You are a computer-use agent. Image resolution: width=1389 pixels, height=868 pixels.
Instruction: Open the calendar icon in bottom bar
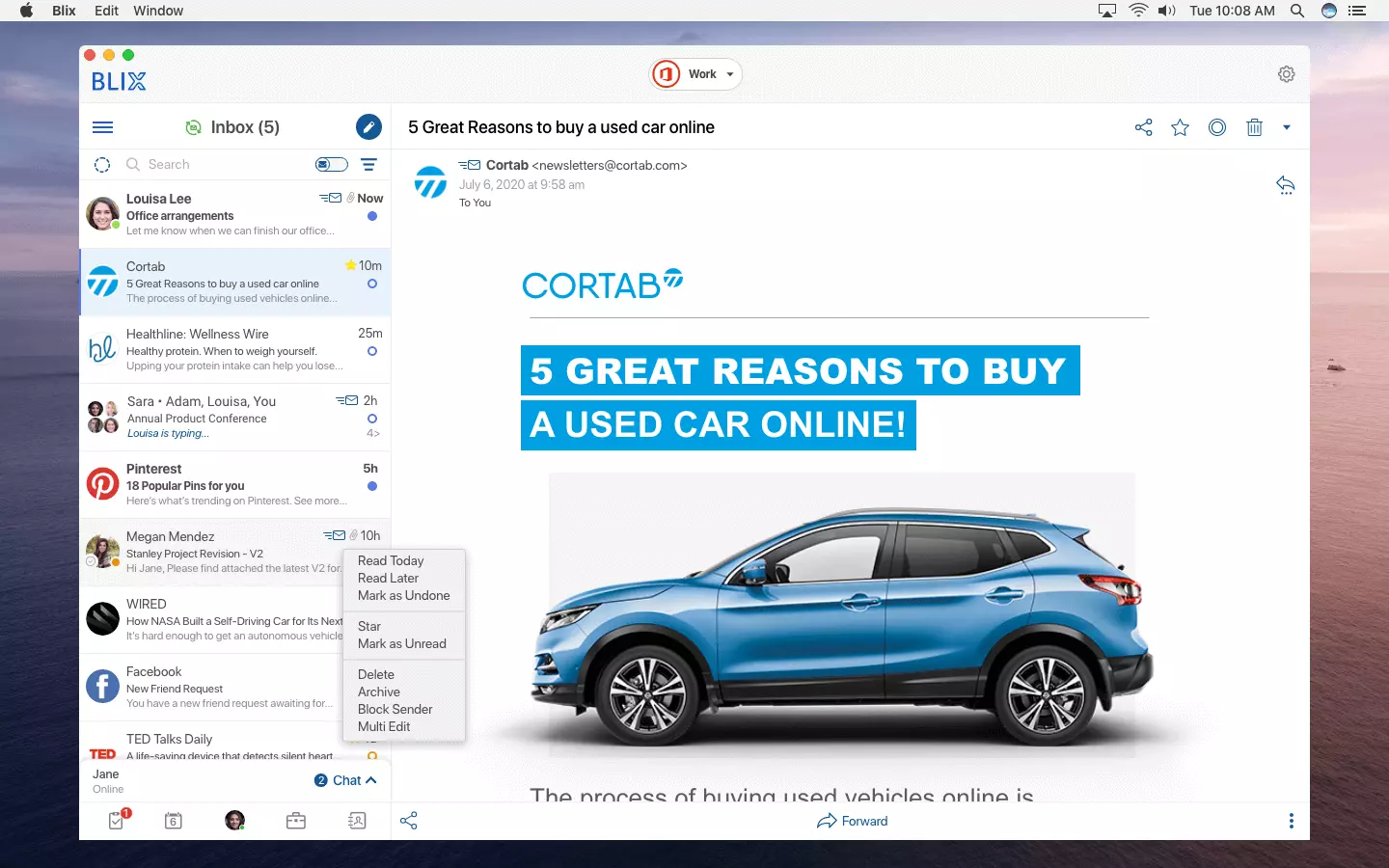174,821
